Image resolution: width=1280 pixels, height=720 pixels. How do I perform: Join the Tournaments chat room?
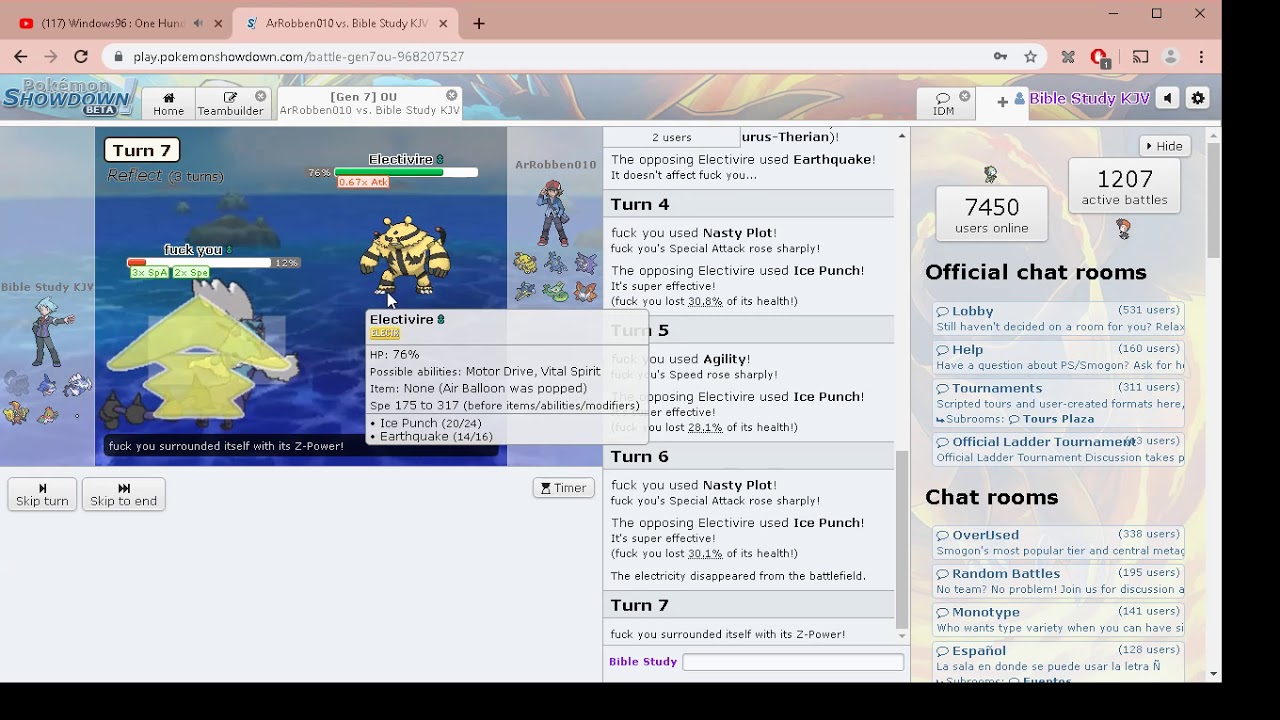tap(1058, 395)
